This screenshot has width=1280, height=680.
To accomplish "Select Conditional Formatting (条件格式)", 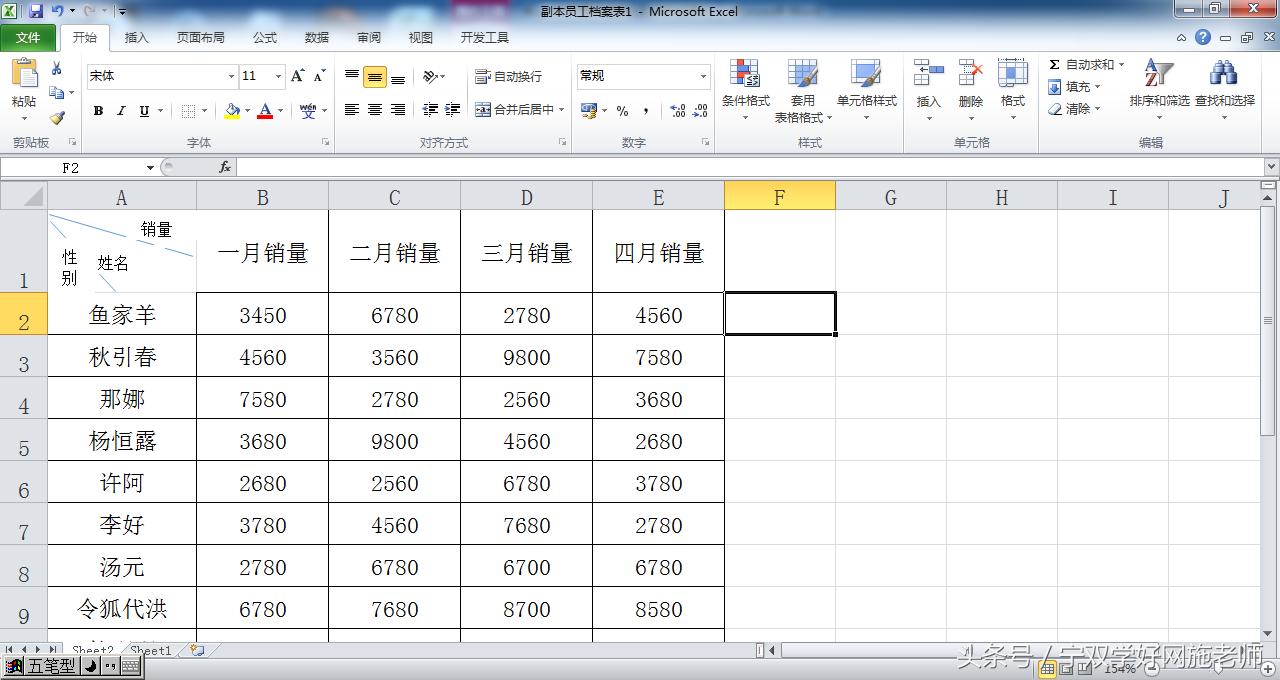I will 744,90.
